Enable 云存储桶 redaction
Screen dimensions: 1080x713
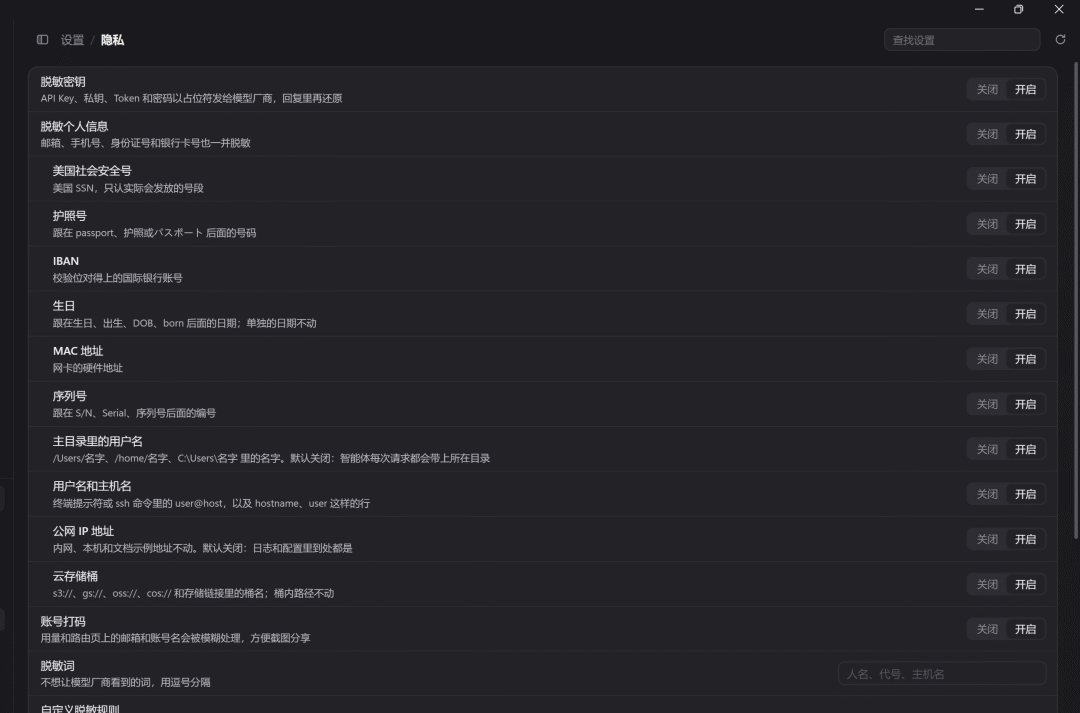pyautogui.click(x=1026, y=585)
